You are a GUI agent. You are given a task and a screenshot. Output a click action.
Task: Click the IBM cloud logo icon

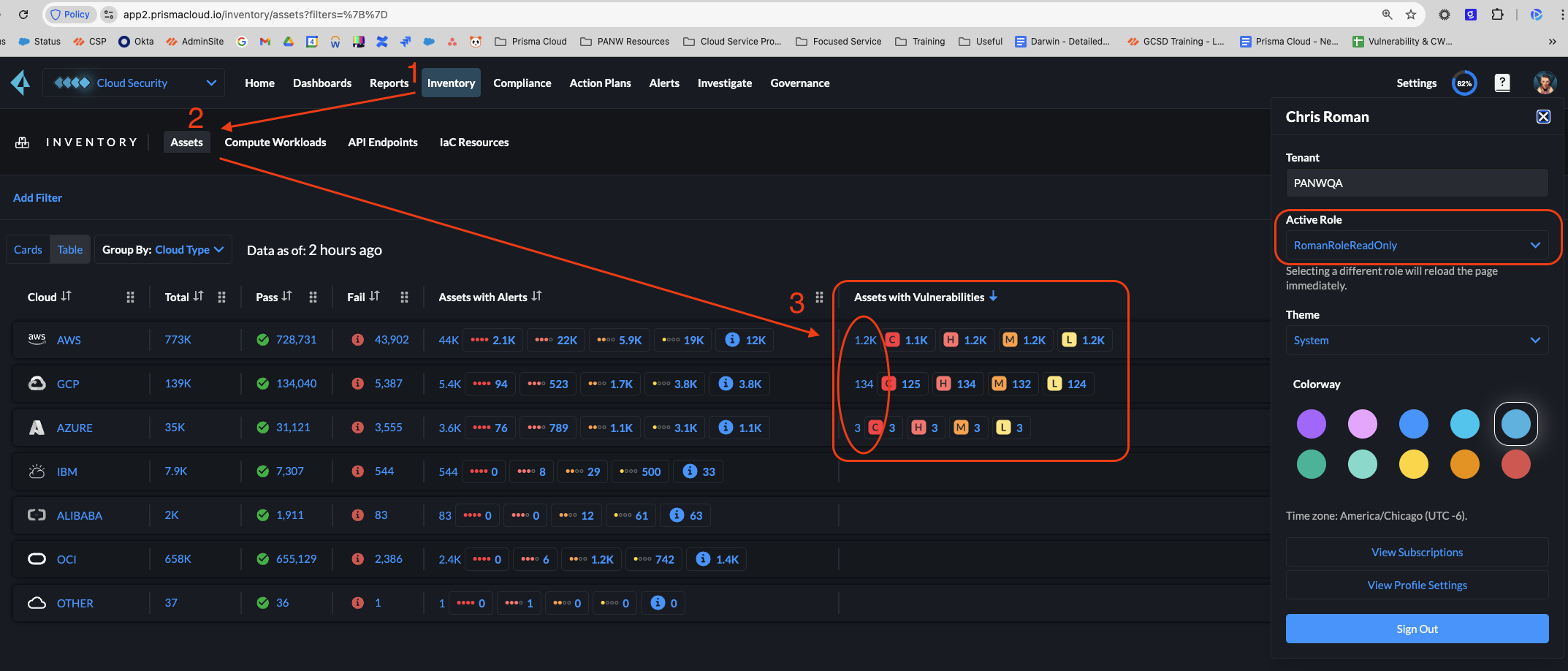coord(37,471)
